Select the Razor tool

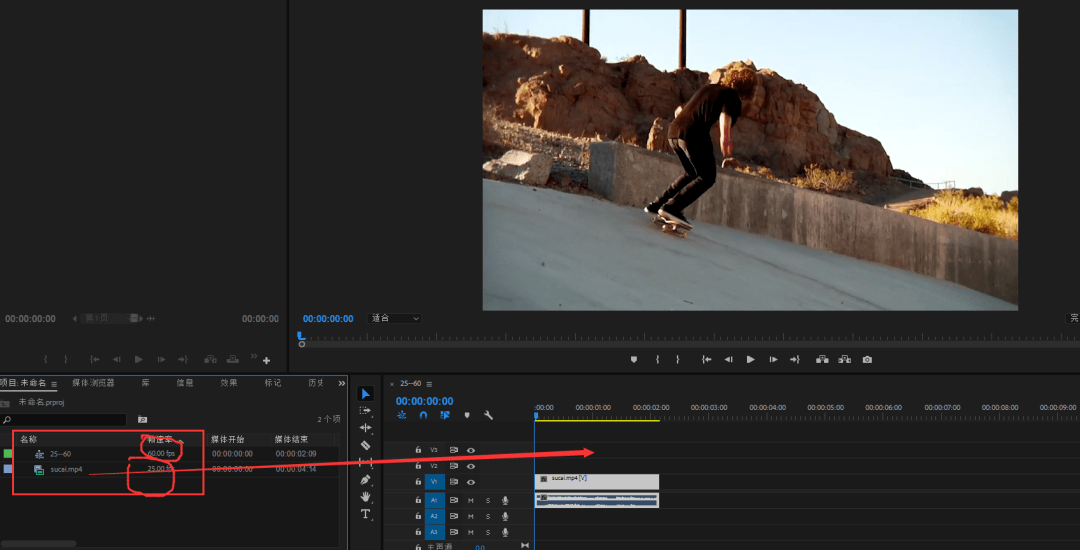click(x=366, y=445)
